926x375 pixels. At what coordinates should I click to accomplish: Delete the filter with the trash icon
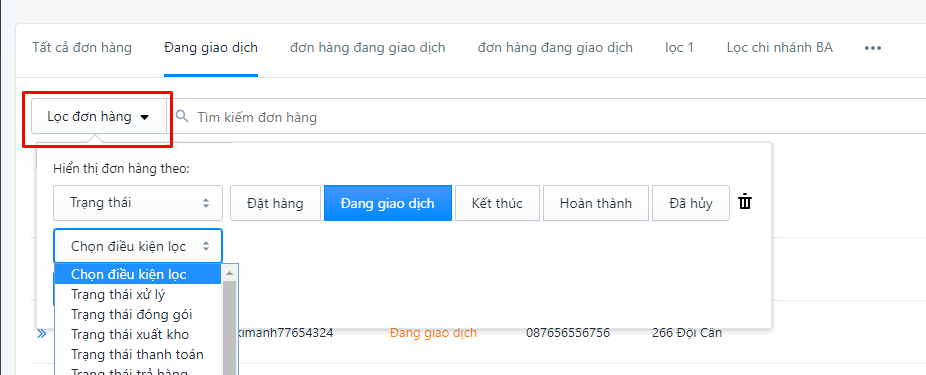pyautogui.click(x=745, y=202)
